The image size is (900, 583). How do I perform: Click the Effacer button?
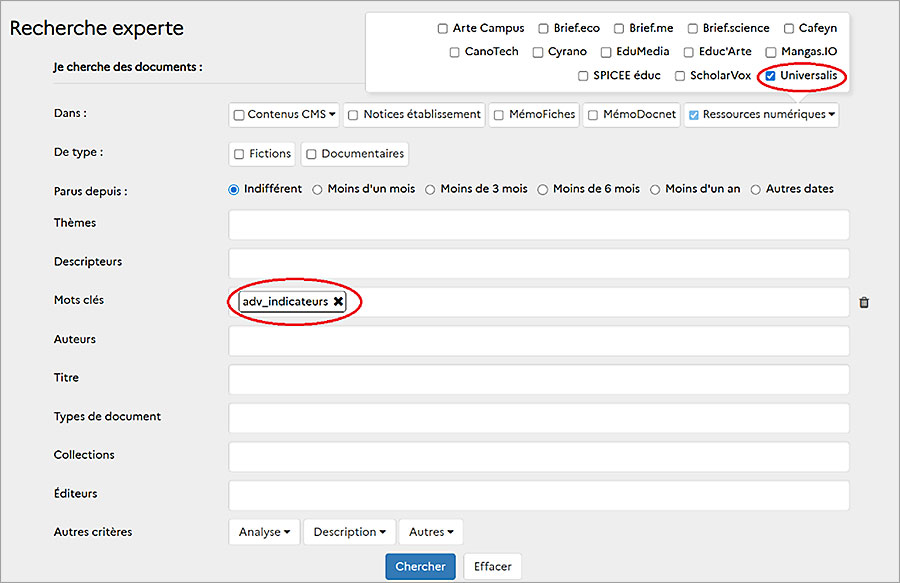[492, 567]
